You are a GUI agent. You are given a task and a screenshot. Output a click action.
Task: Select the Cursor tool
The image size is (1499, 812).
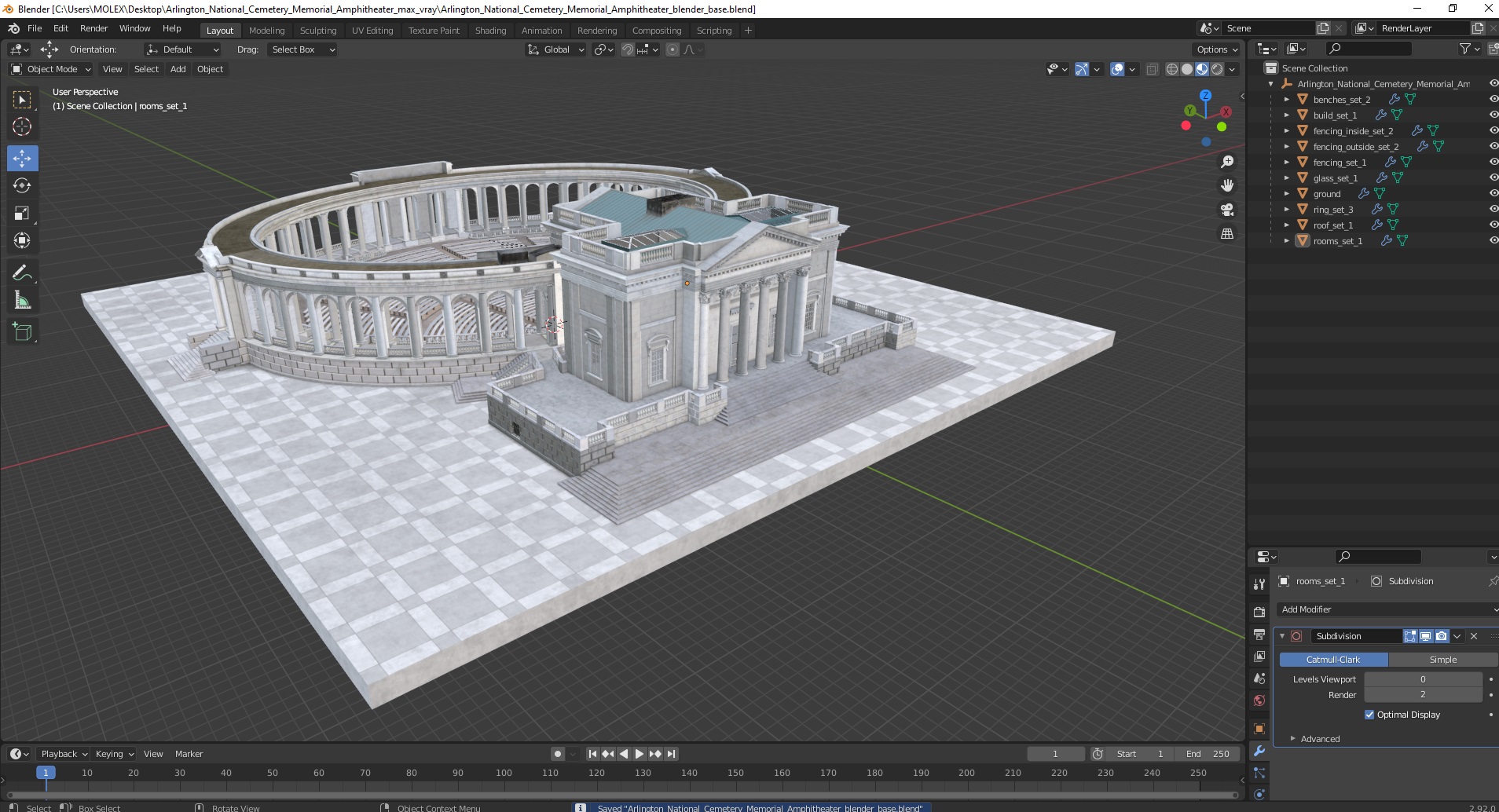[x=22, y=126]
